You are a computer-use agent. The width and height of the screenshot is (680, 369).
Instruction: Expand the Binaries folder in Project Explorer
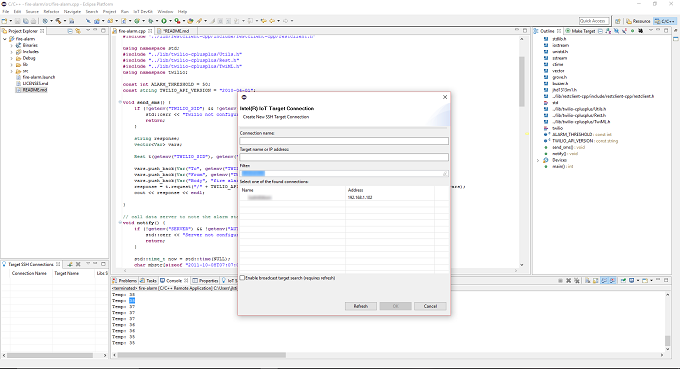[x=12, y=46]
